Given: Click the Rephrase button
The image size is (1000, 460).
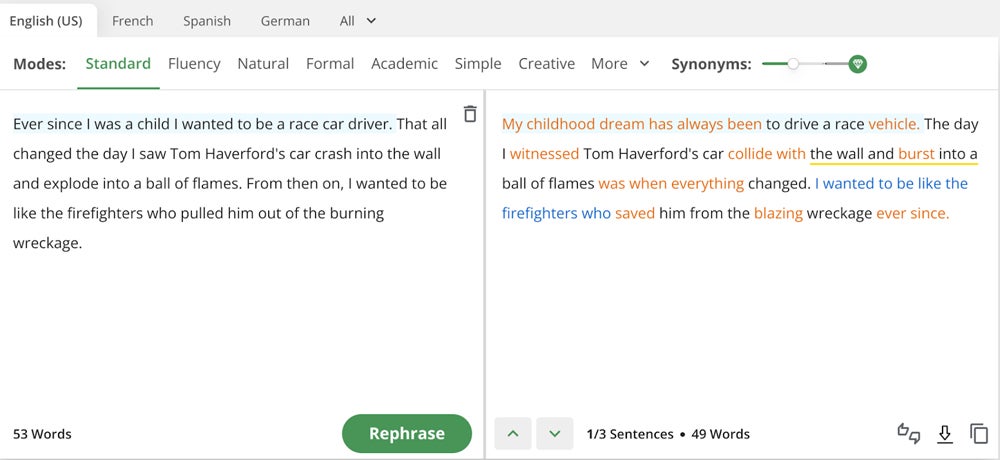Looking at the screenshot, I should 407,434.
